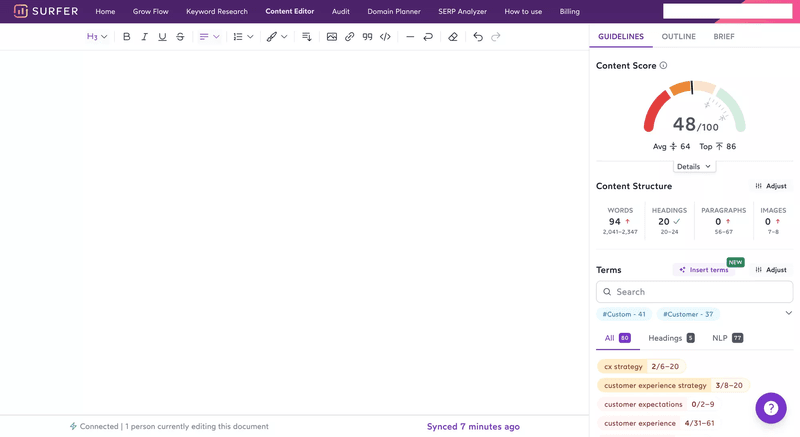Toggle bold formatting in the editor toolbar

tap(127, 37)
